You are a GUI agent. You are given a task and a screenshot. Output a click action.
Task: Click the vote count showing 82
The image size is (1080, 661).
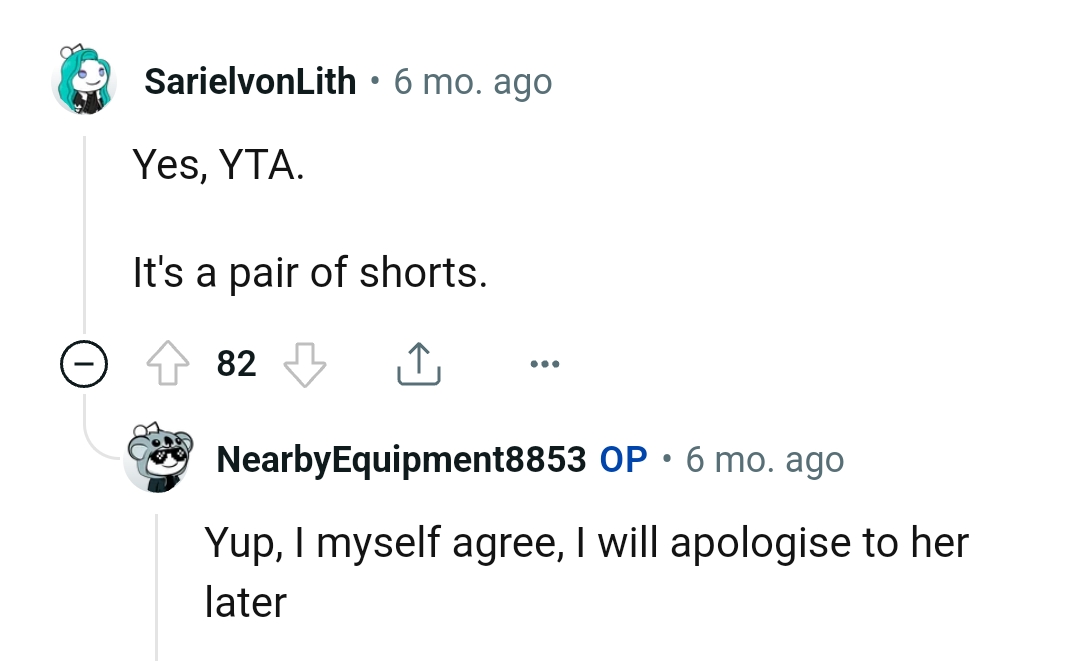[x=235, y=364]
